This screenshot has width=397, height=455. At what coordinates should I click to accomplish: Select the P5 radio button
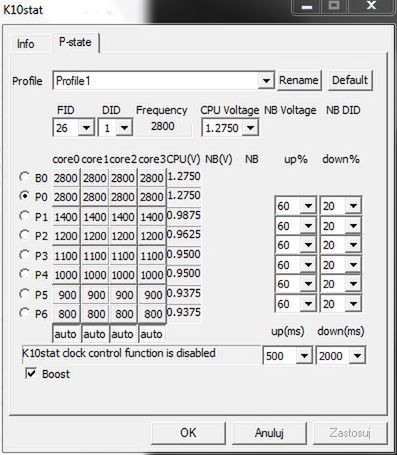(x=24, y=294)
